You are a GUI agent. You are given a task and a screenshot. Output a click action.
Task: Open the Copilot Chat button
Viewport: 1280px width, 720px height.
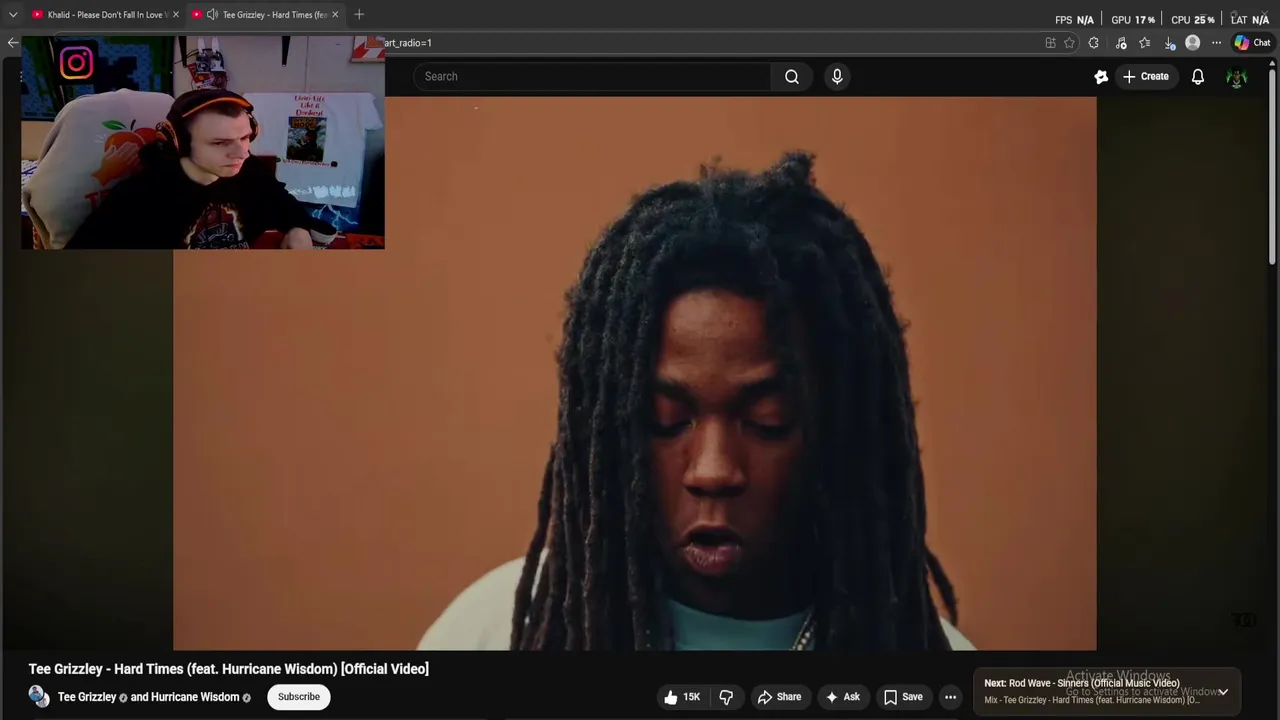click(1252, 43)
